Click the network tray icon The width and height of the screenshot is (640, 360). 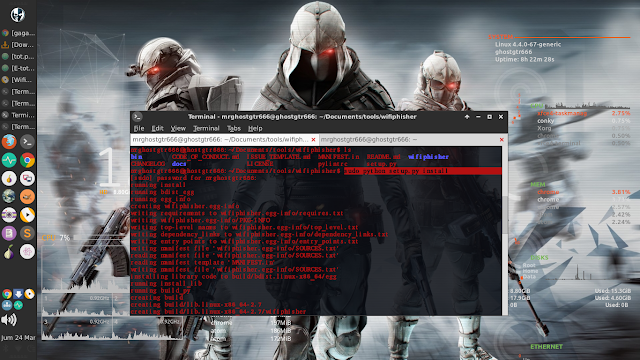pos(7,305)
